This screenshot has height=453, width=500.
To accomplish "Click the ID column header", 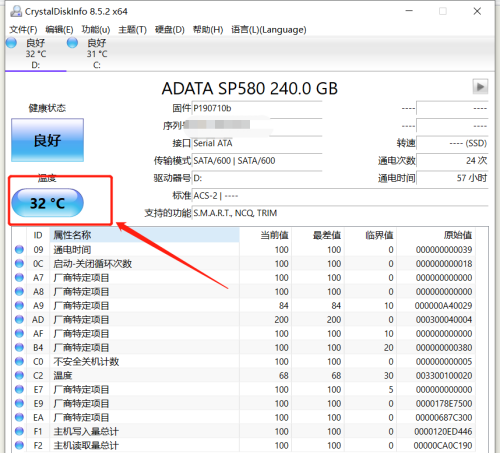I will (38, 235).
